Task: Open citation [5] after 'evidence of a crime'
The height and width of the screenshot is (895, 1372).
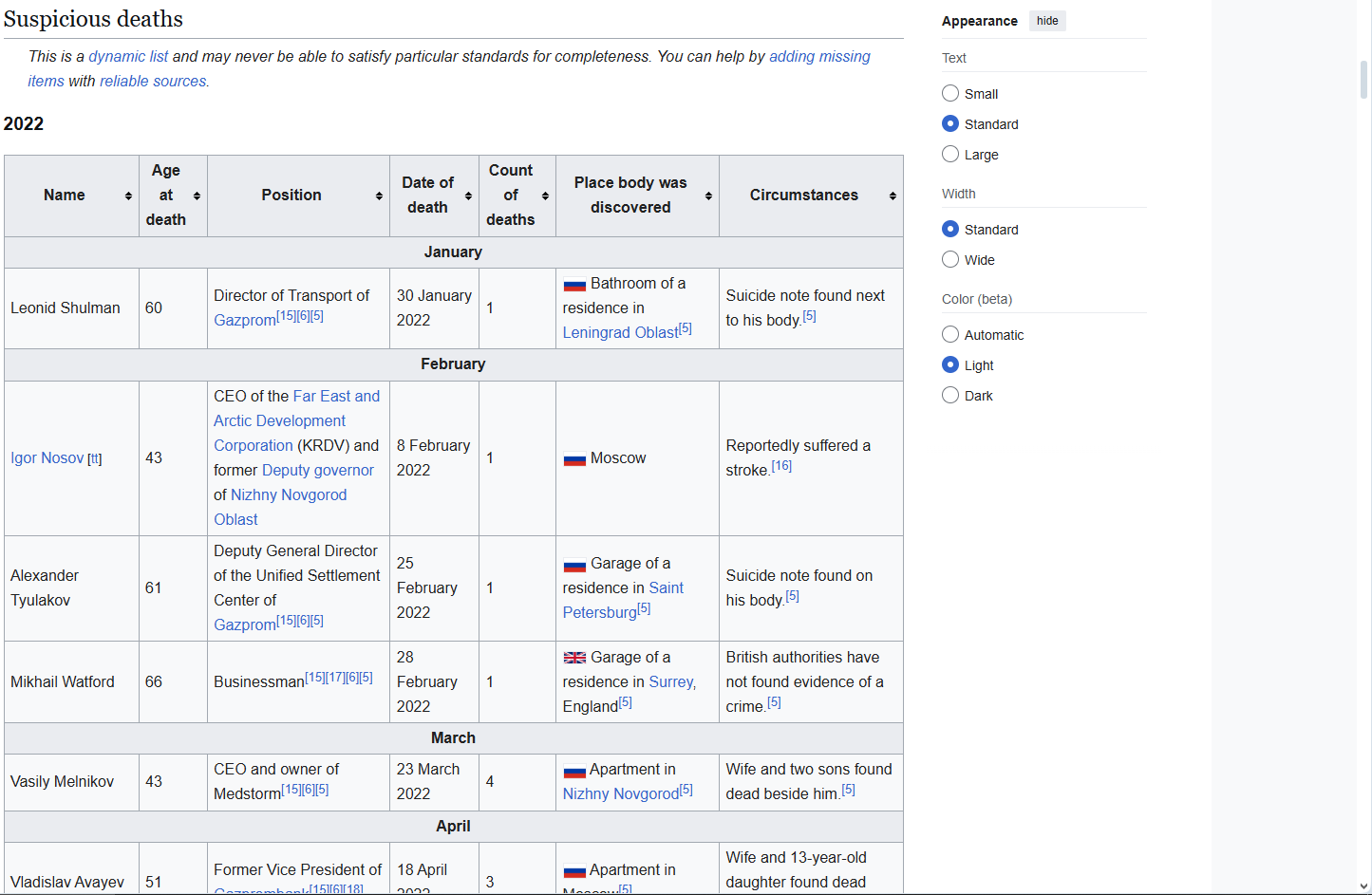Action: point(774,702)
